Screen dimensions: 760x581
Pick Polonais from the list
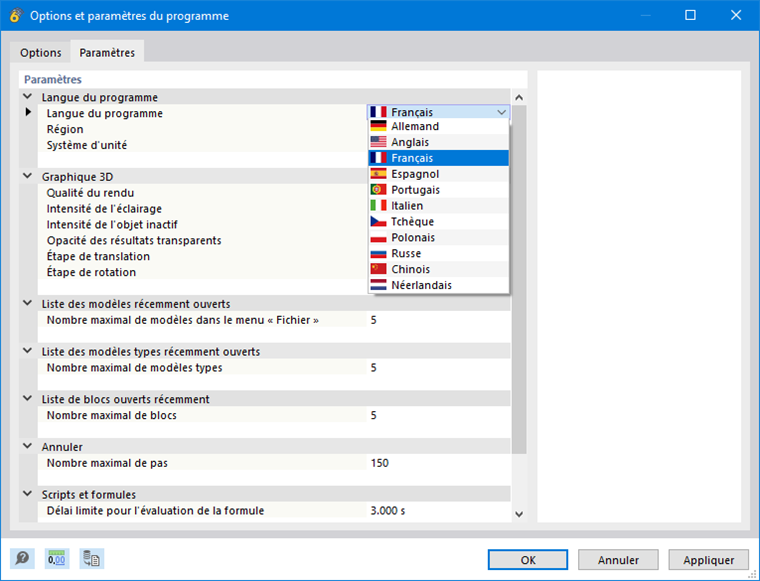click(439, 237)
